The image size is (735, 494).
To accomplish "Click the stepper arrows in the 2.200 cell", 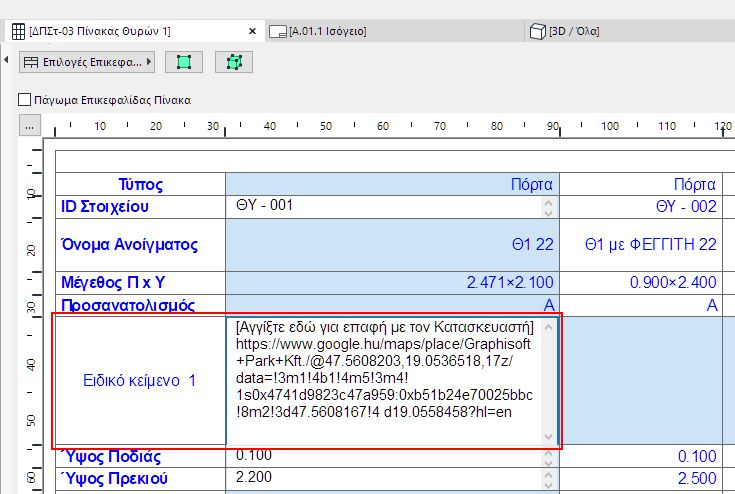I will point(548,479).
